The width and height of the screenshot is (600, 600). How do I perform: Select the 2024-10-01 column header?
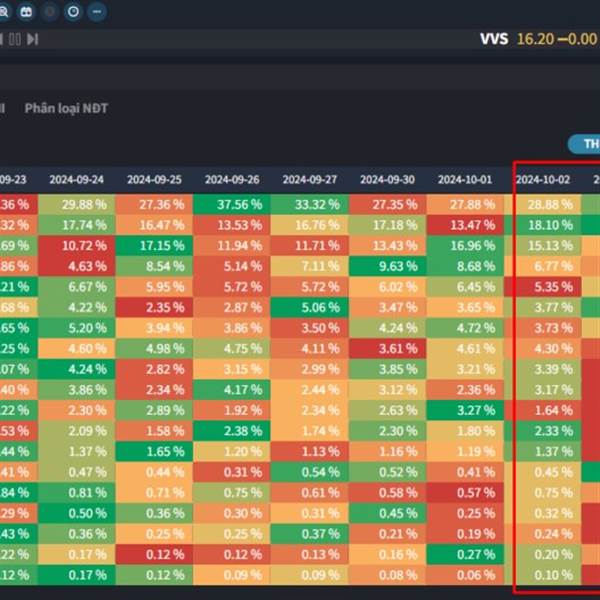pyautogui.click(x=465, y=179)
